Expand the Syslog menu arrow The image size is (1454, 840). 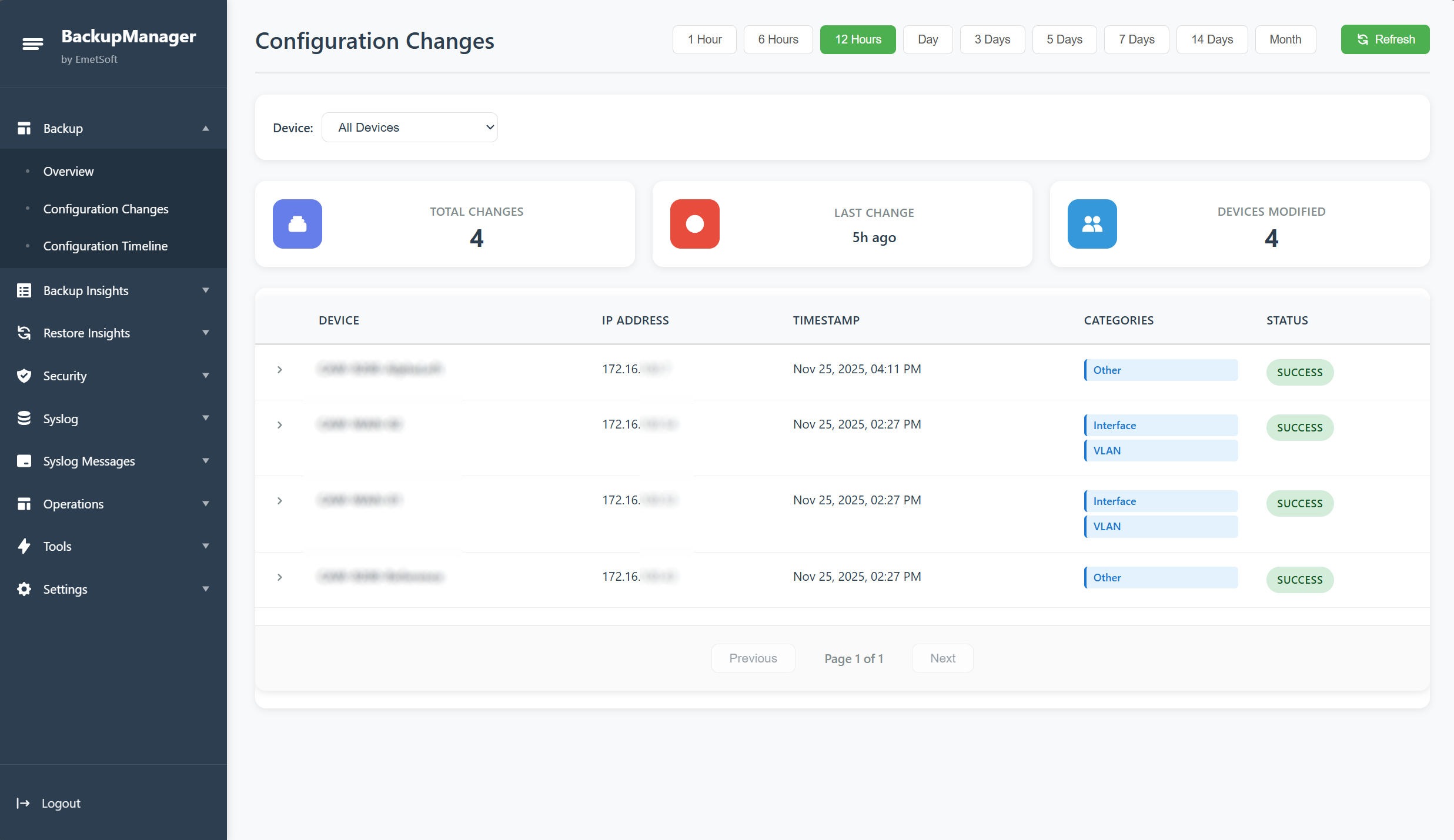(206, 418)
